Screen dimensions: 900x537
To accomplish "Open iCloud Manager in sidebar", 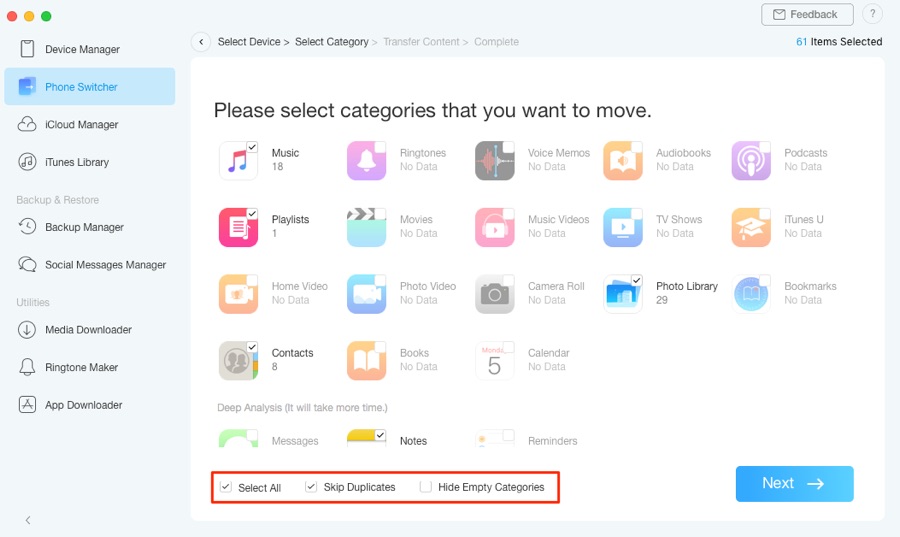I will pos(90,124).
